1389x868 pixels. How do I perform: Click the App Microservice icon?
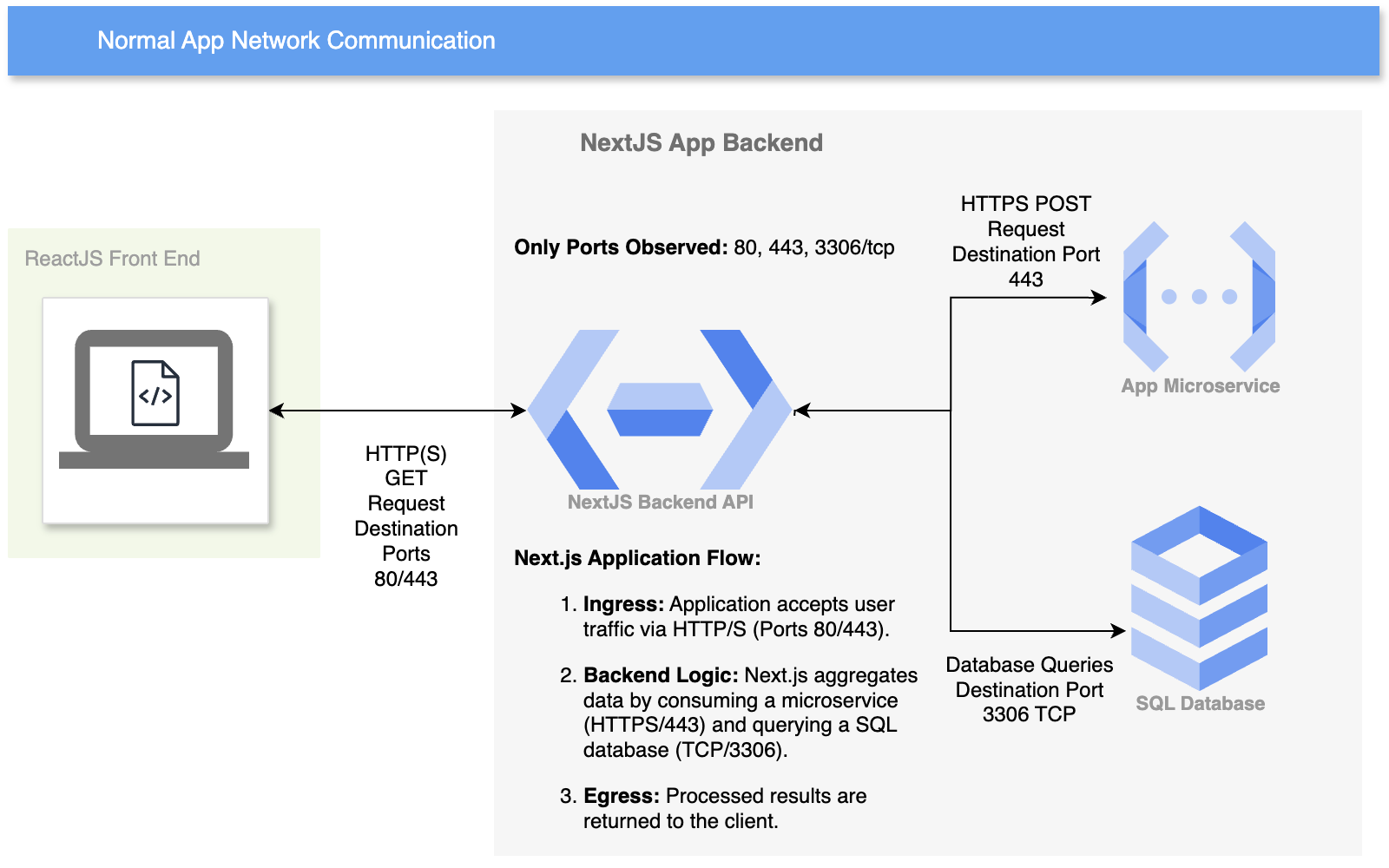[x=1199, y=297]
